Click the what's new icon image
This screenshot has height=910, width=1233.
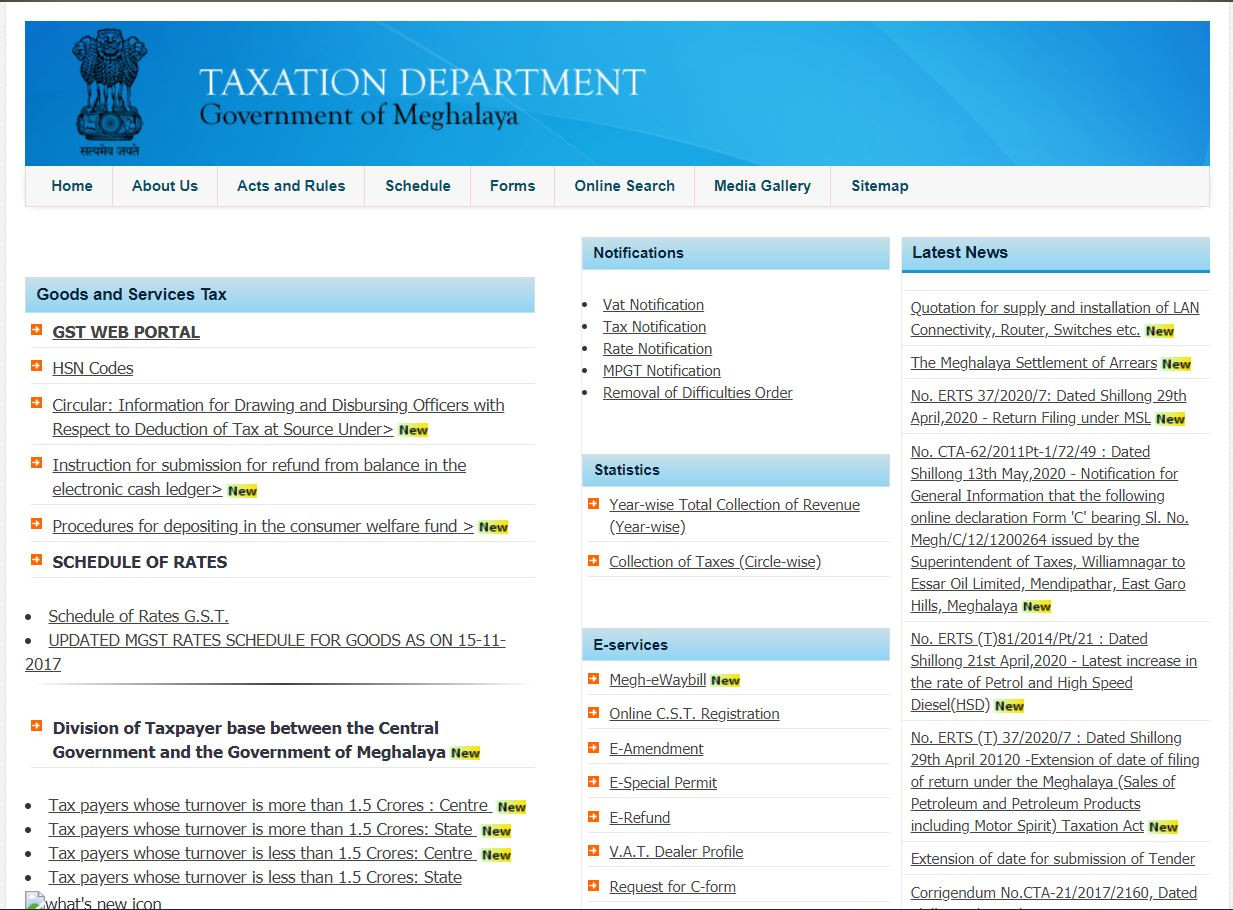pyautogui.click(x=93, y=901)
